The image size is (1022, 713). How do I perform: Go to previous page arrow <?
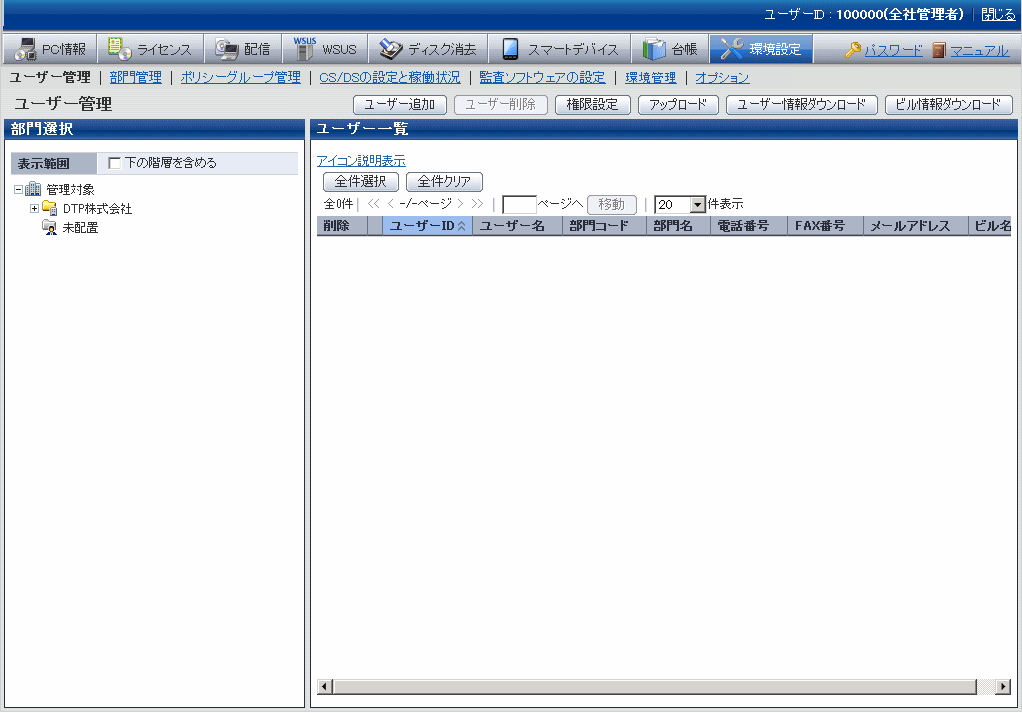point(390,204)
